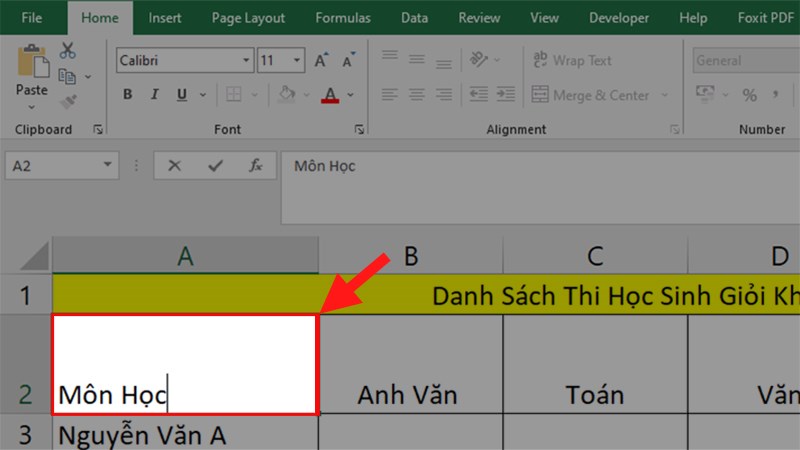Open Insert Function with the fx icon
Viewport: 800px width, 450px height.
255,166
